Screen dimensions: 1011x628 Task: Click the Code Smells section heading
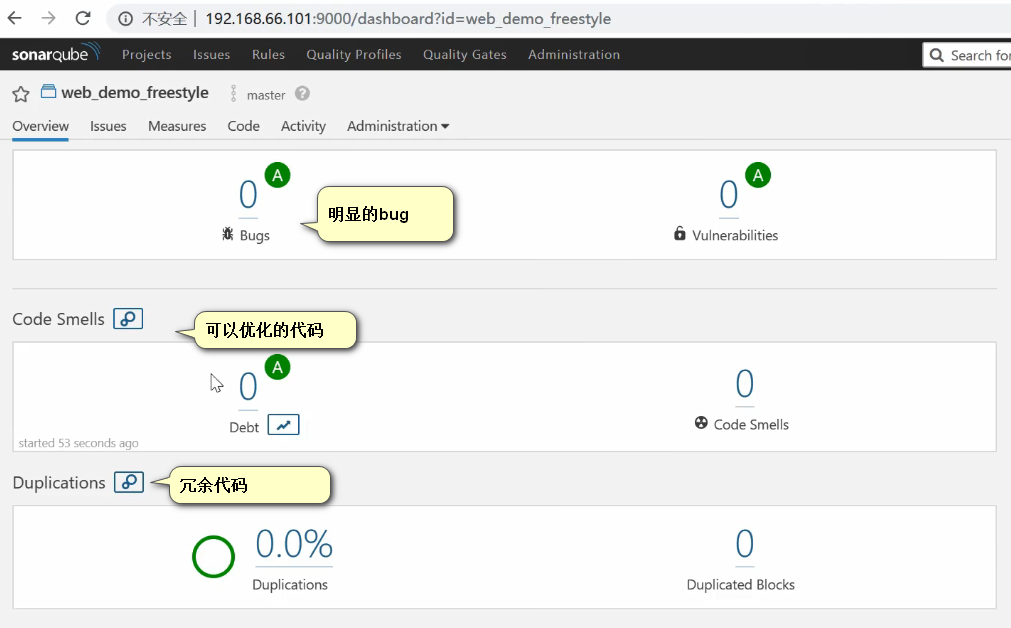(x=59, y=319)
